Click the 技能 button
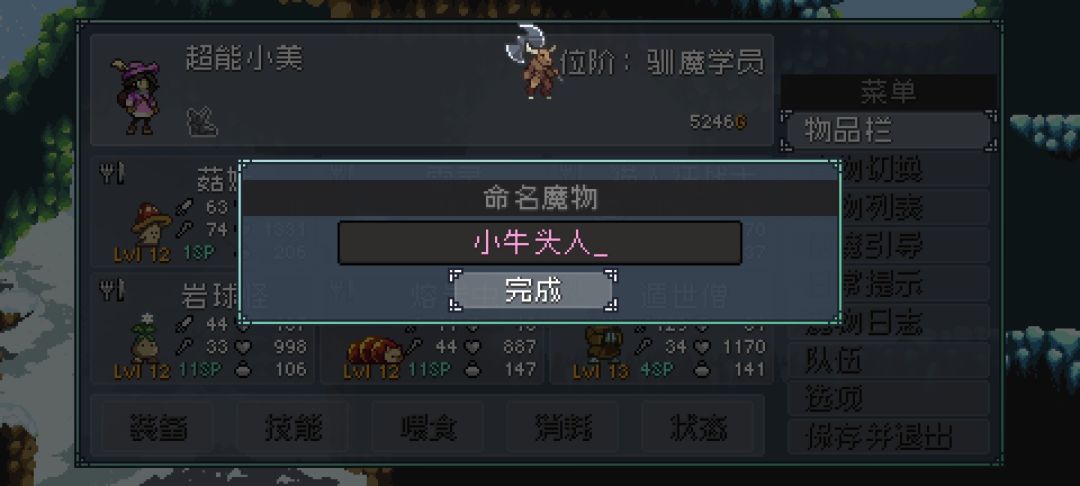The image size is (1080, 486). pyautogui.click(x=293, y=427)
